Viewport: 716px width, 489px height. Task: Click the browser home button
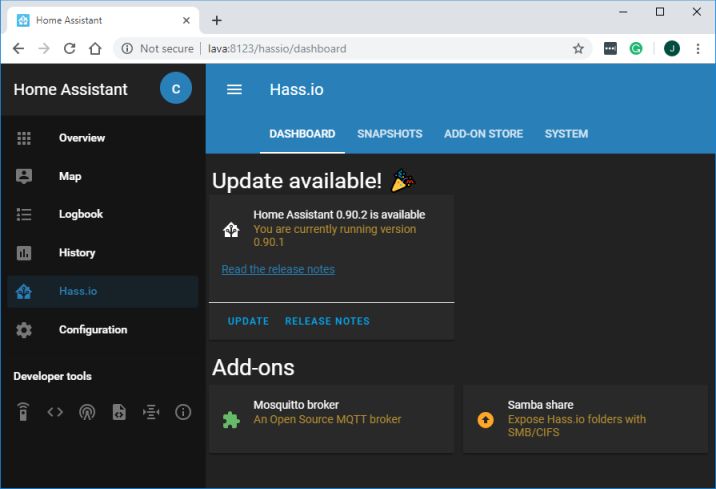(x=95, y=48)
